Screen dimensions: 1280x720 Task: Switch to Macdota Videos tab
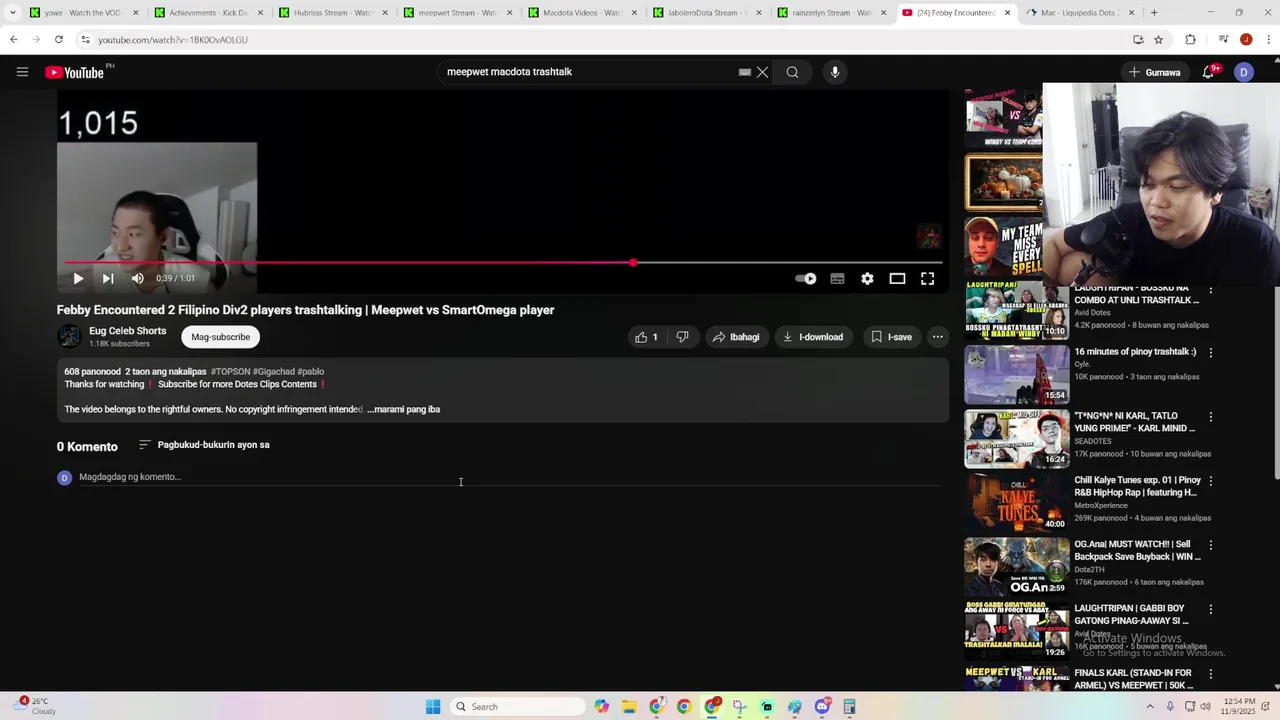point(580,13)
